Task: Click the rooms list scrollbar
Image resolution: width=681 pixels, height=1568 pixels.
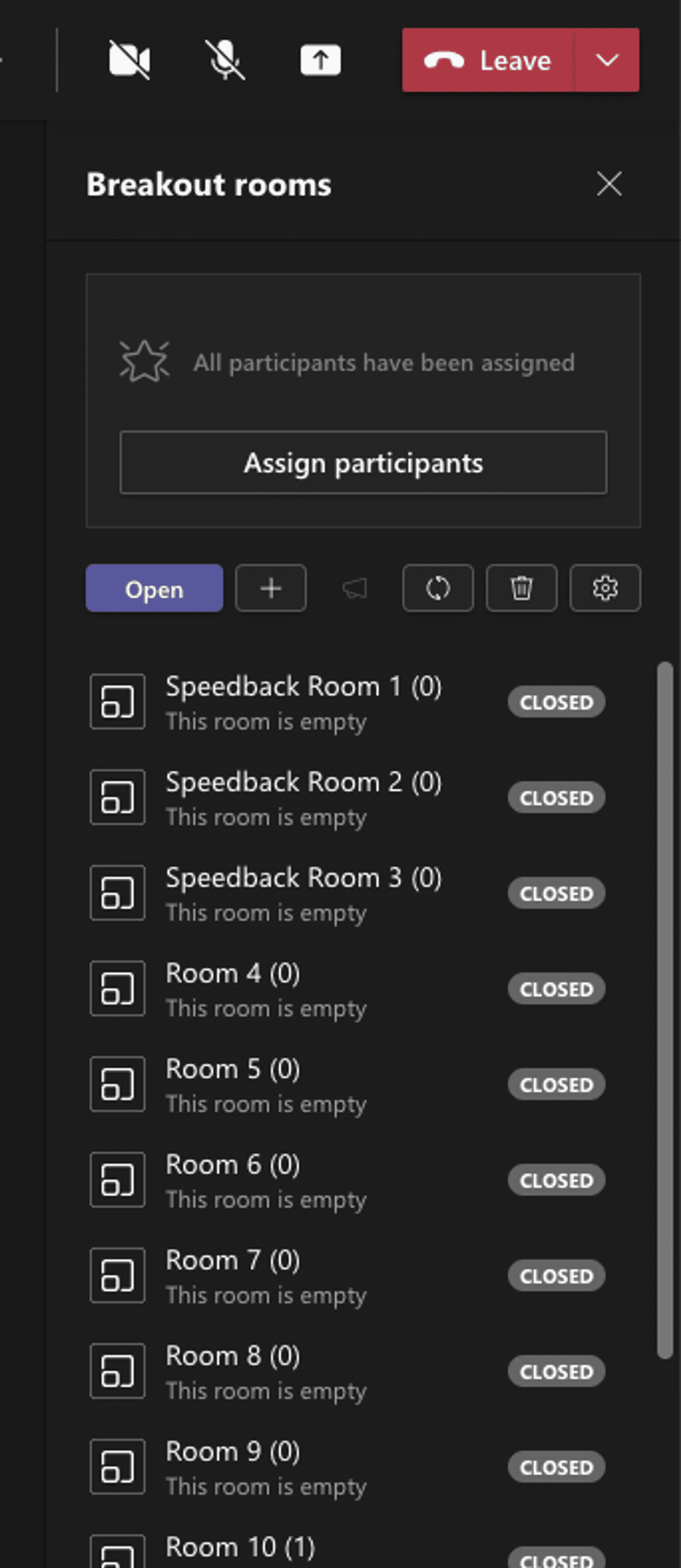Action: point(665,1010)
